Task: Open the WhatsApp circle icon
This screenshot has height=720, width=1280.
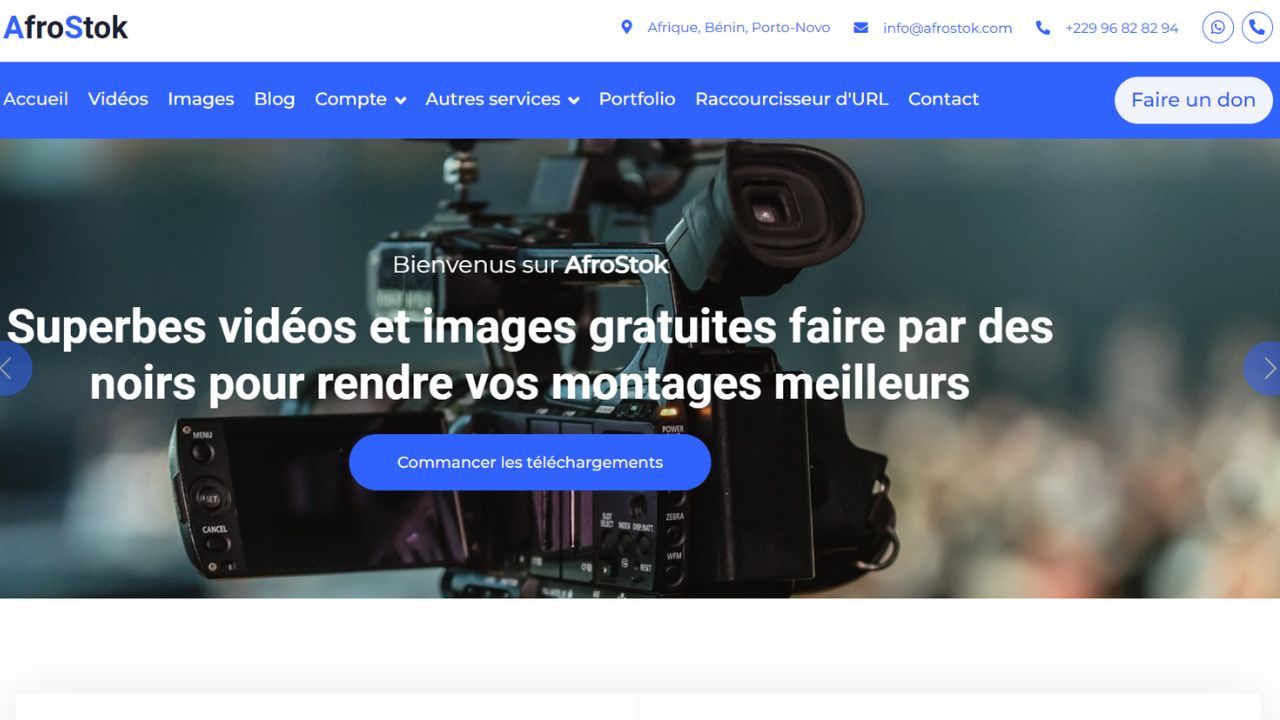Action: tap(1217, 28)
